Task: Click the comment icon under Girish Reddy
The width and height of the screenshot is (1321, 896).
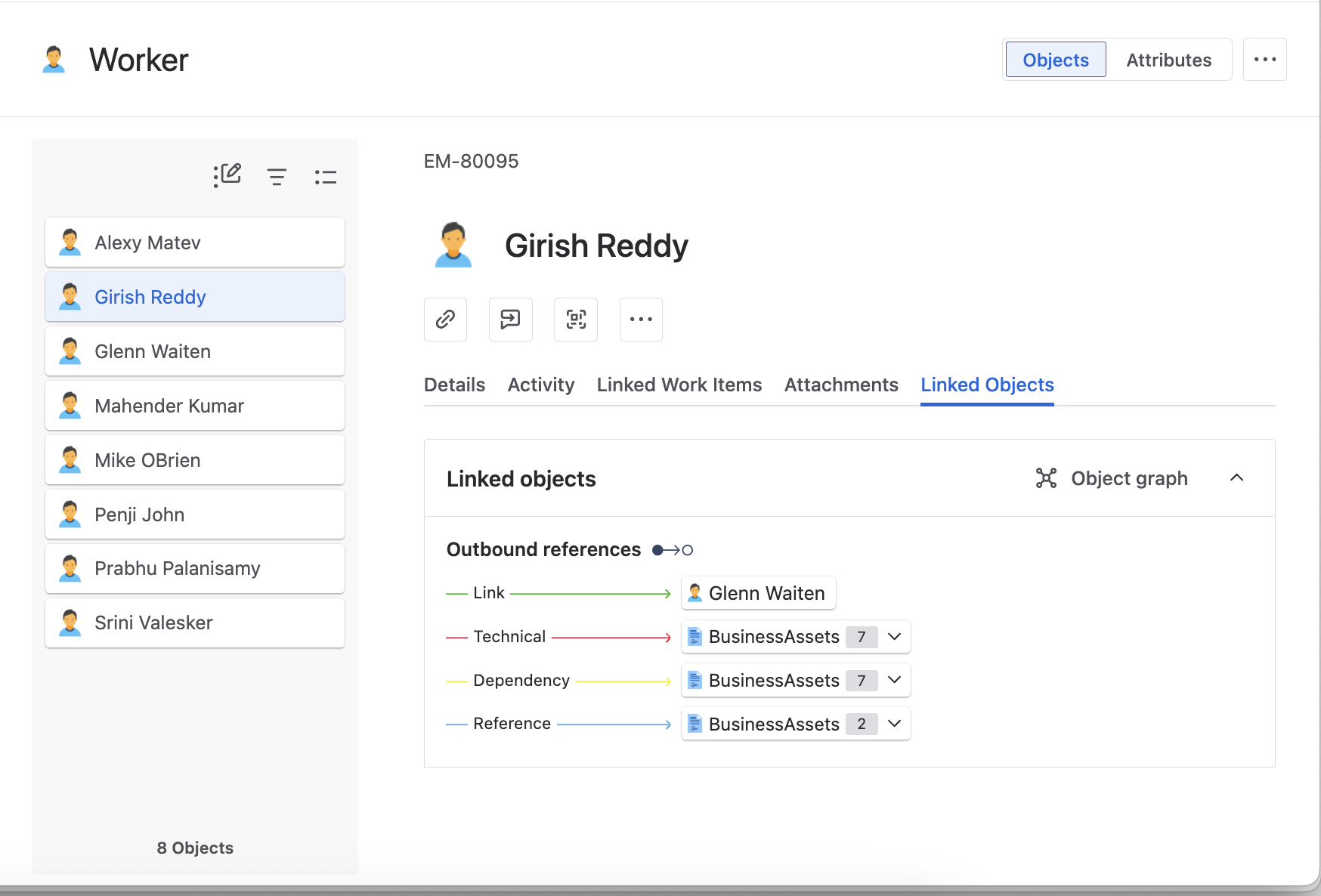Action: [511, 320]
